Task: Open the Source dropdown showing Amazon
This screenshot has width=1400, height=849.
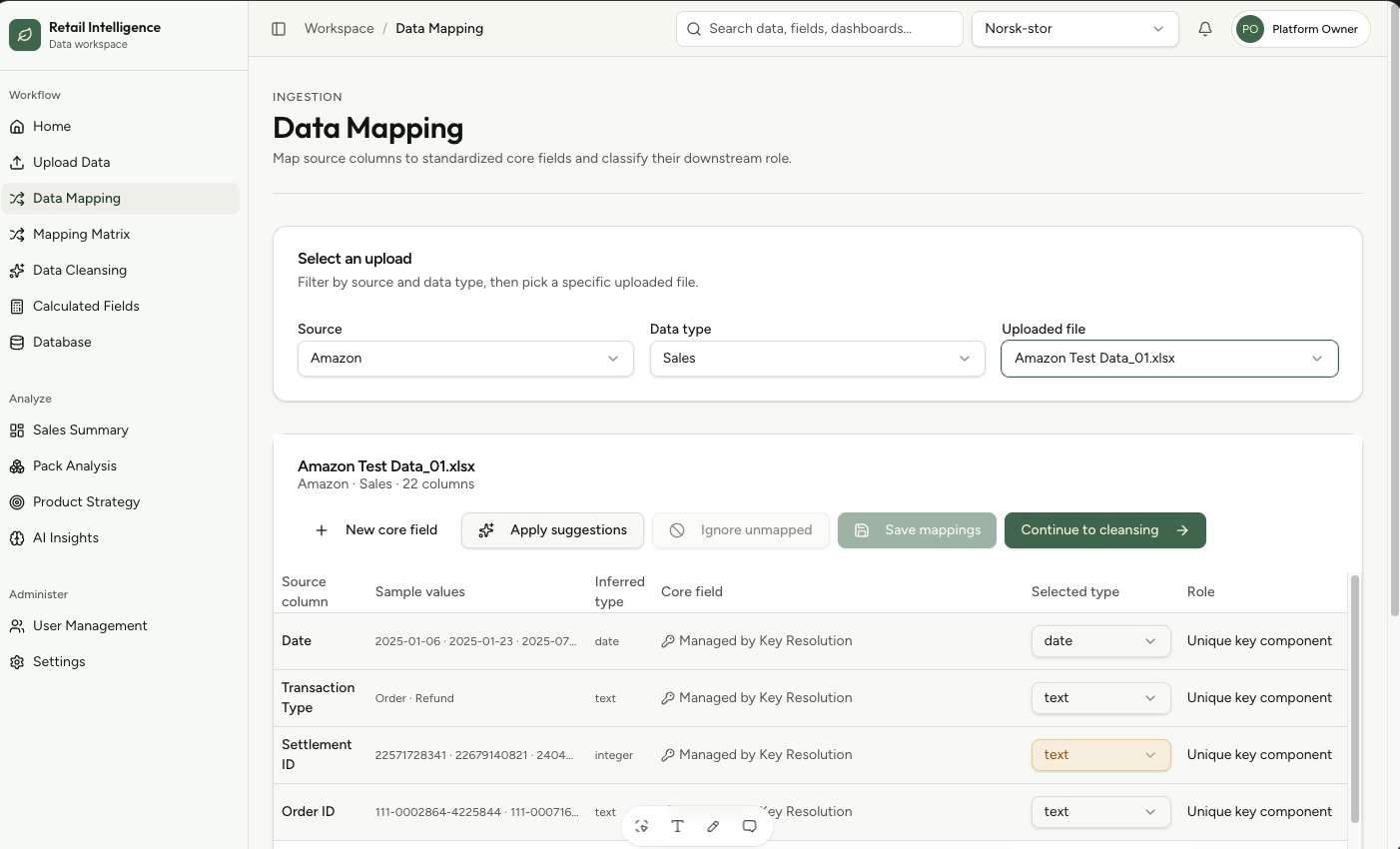Action: (x=465, y=359)
